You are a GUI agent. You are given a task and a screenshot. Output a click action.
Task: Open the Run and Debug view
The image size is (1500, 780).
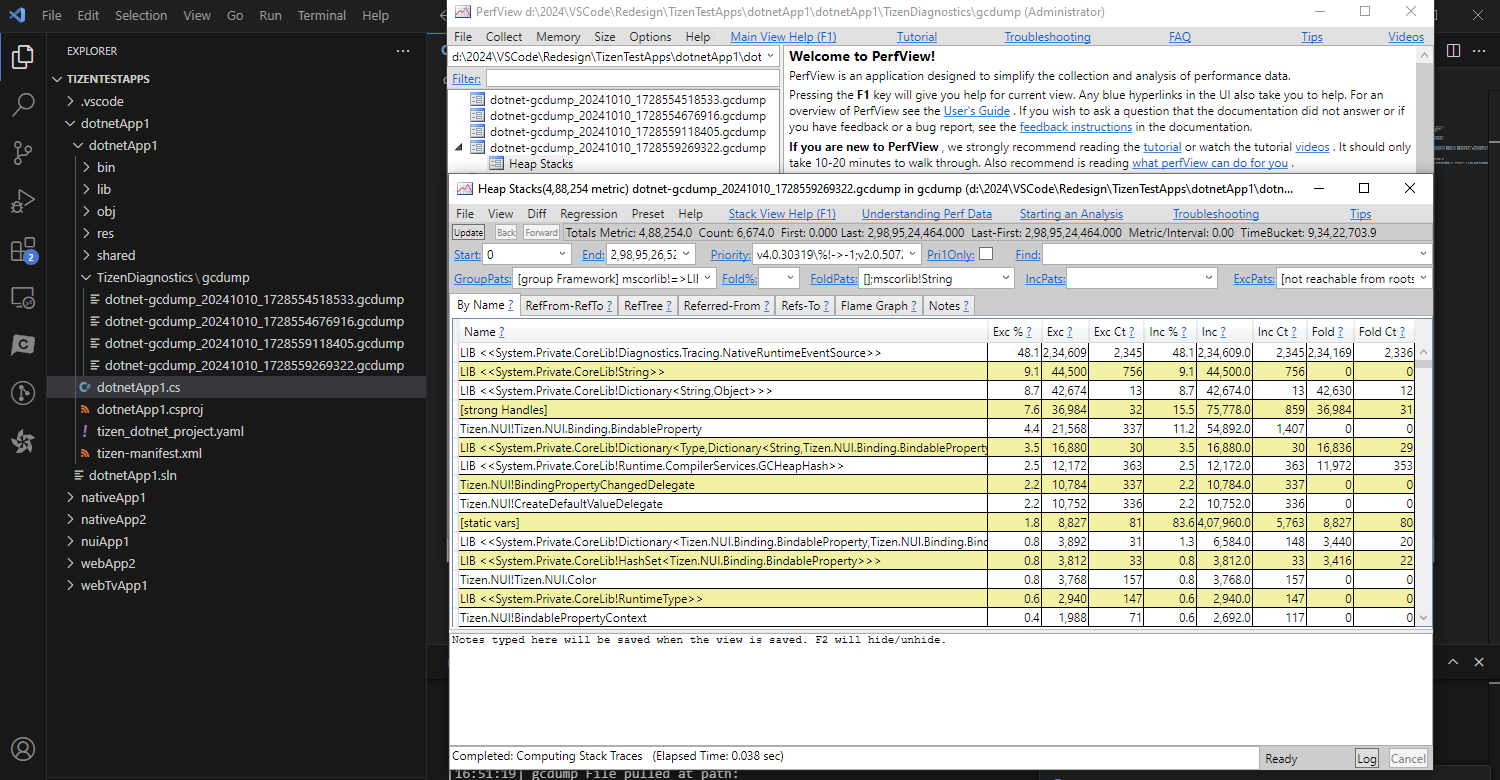tap(22, 198)
